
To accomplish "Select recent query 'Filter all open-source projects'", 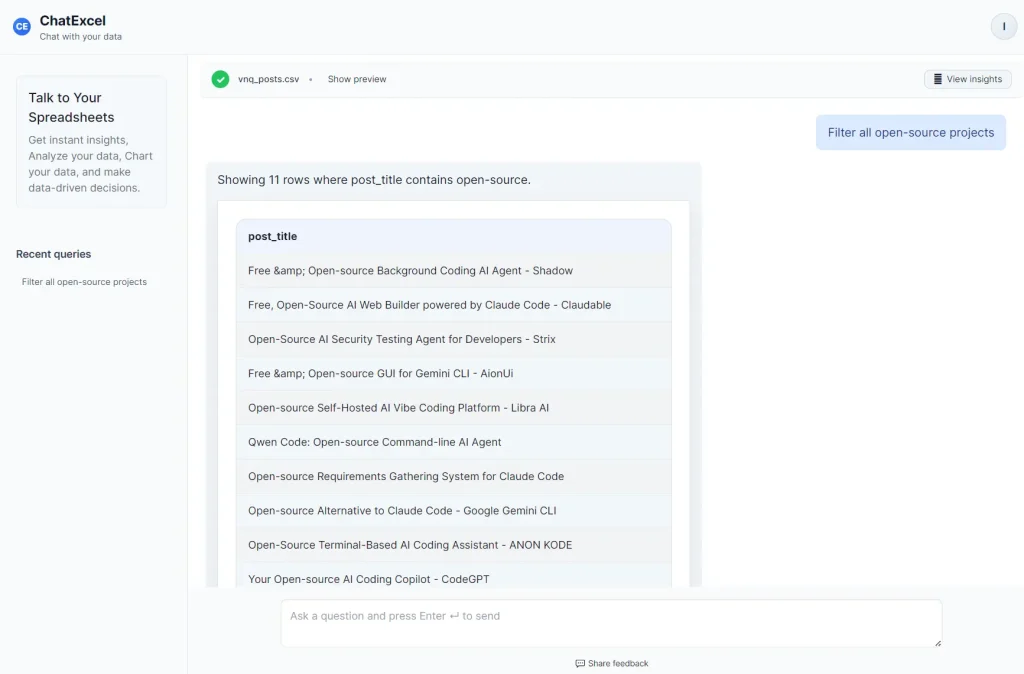I will point(84,282).
